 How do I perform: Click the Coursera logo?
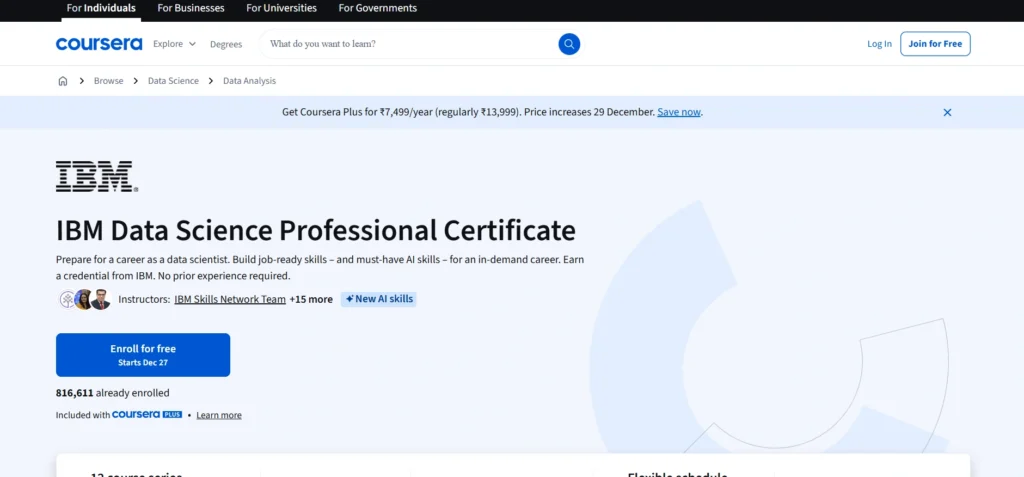(x=99, y=44)
